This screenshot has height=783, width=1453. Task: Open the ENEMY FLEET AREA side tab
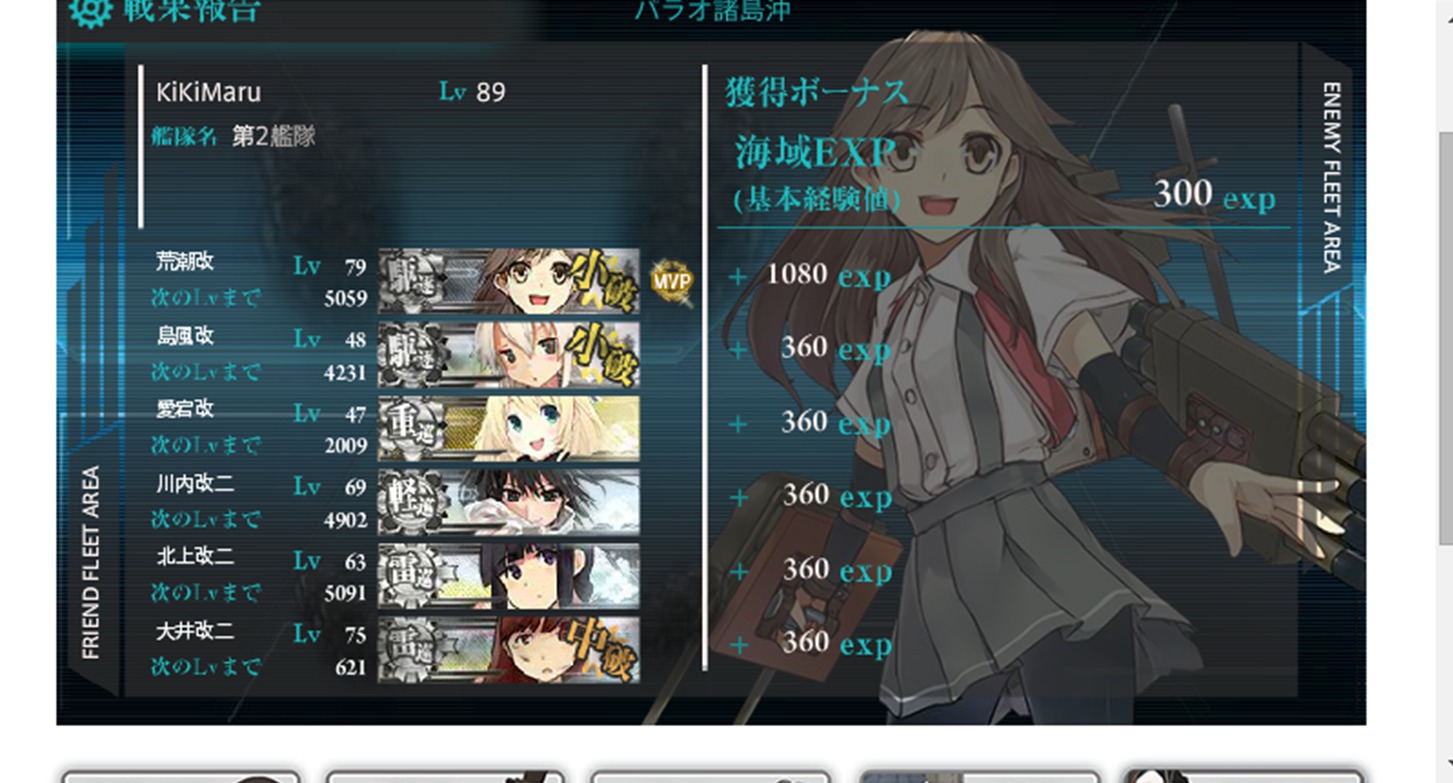[x=1331, y=177]
